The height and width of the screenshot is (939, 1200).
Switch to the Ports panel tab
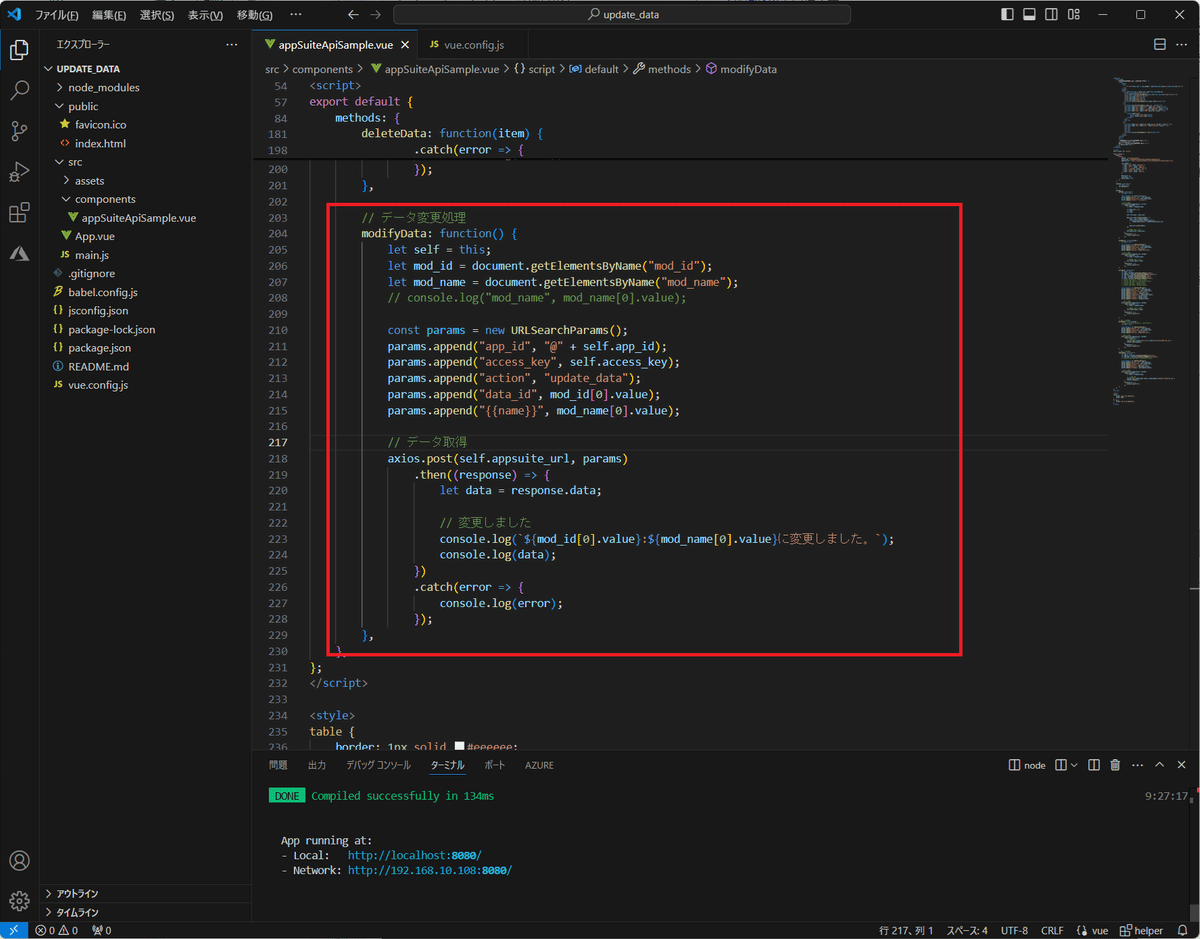[495, 765]
